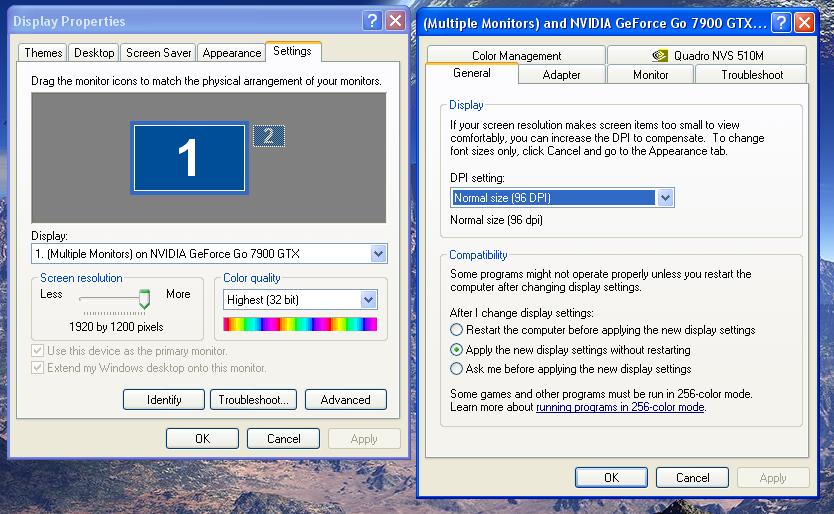Click the Identify button
The image size is (834, 514).
[x=164, y=400]
